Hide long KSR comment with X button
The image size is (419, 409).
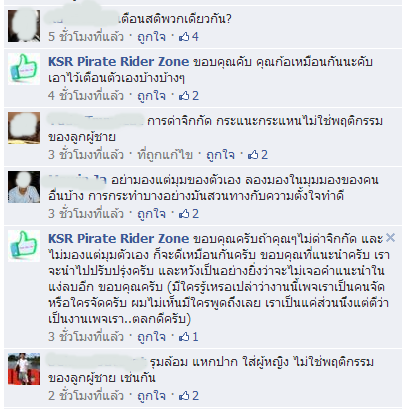(390, 238)
